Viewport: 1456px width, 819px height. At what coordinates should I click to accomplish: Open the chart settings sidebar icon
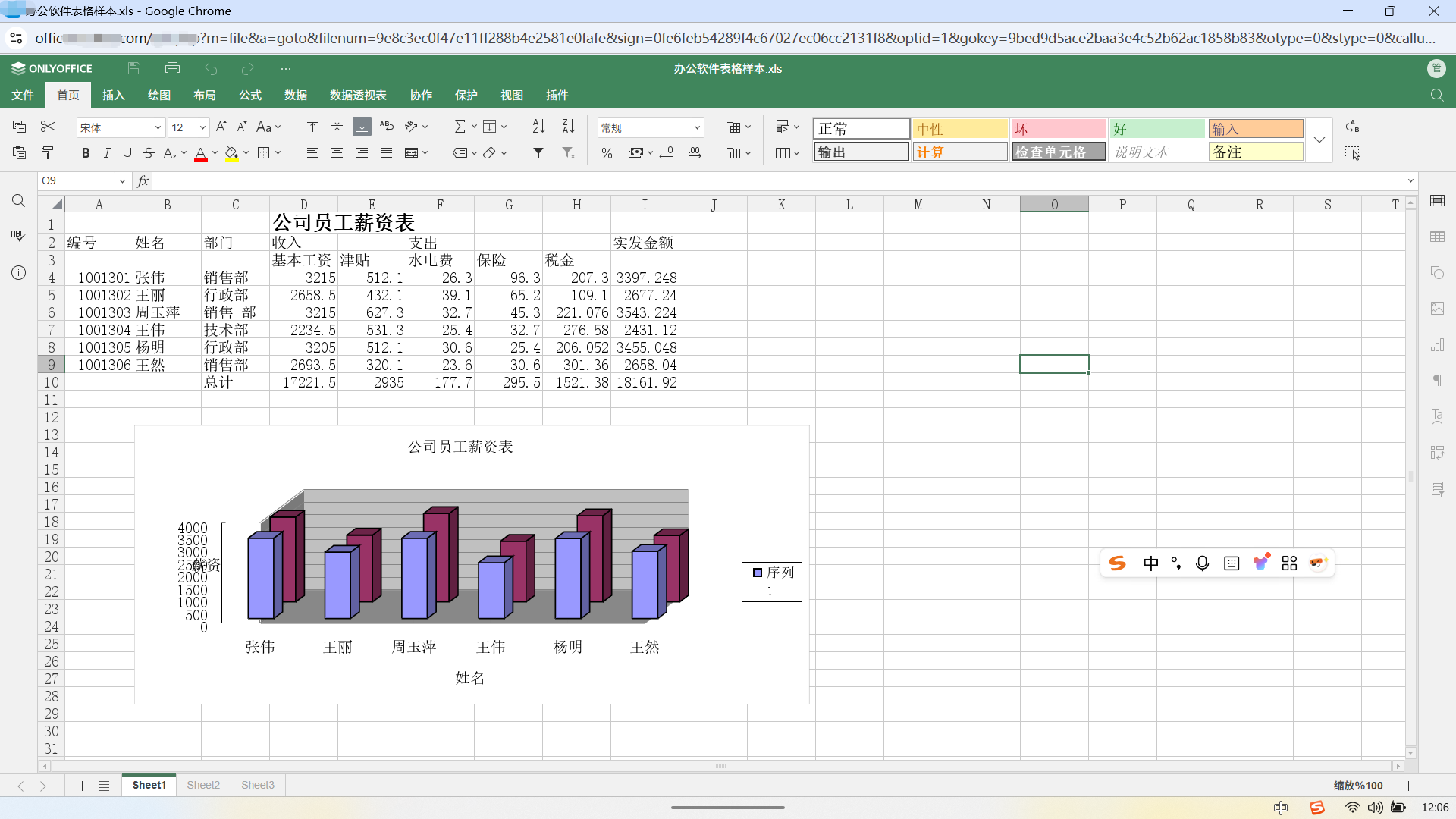pyautogui.click(x=1437, y=345)
